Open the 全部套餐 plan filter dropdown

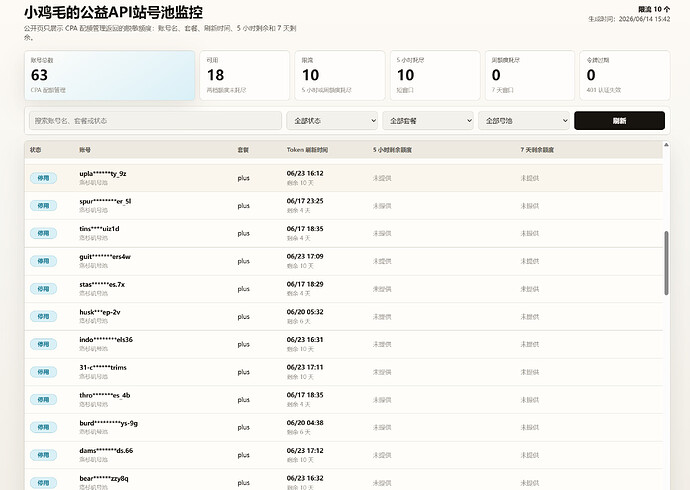[x=428, y=121]
